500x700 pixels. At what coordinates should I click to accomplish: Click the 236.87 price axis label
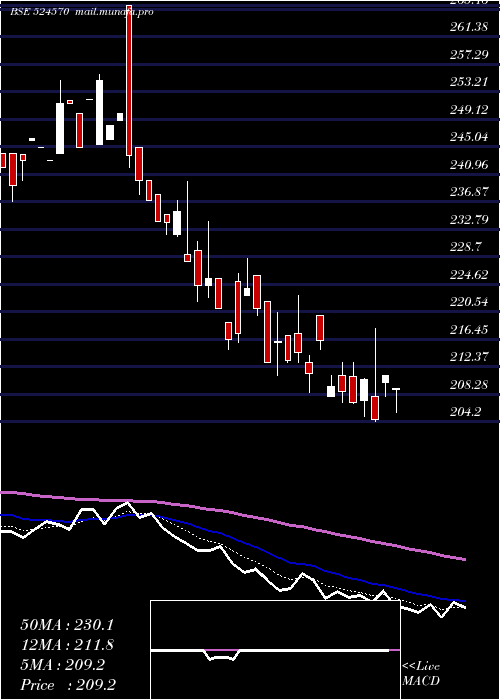point(469,192)
